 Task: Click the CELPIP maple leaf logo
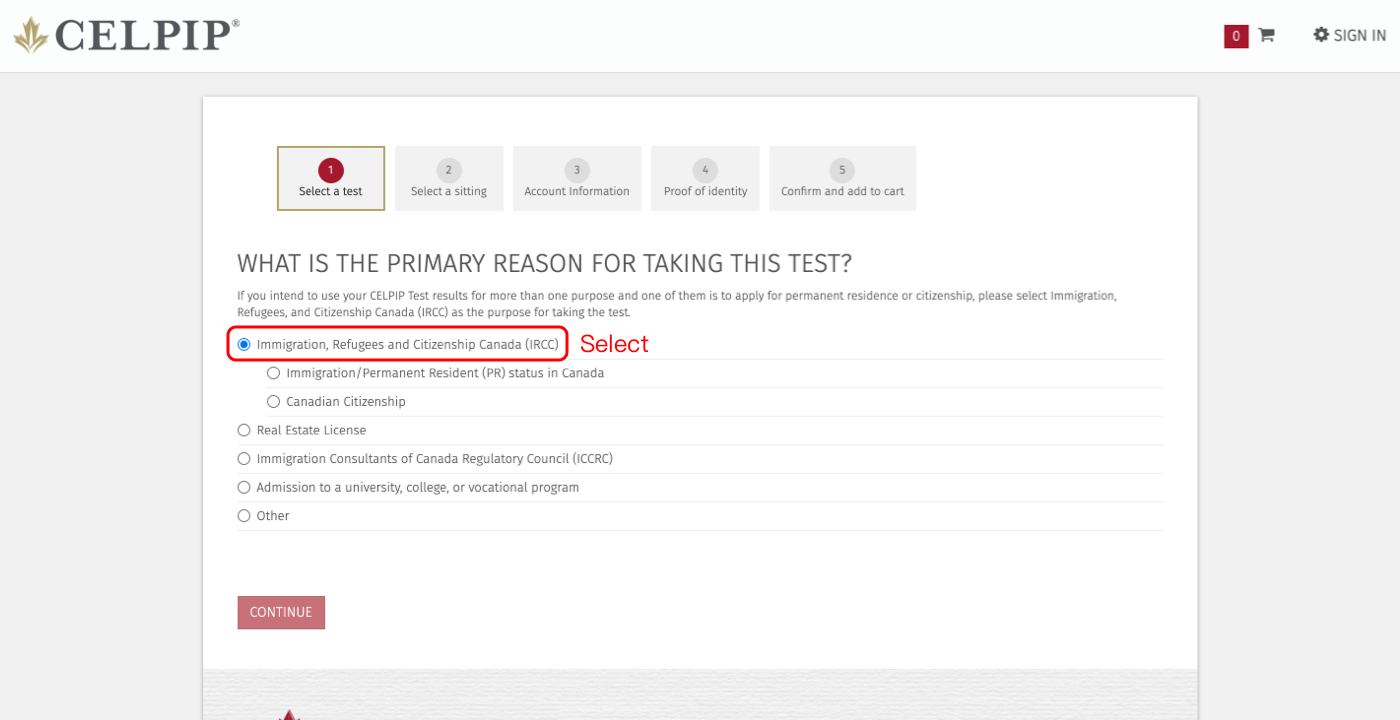(x=31, y=35)
